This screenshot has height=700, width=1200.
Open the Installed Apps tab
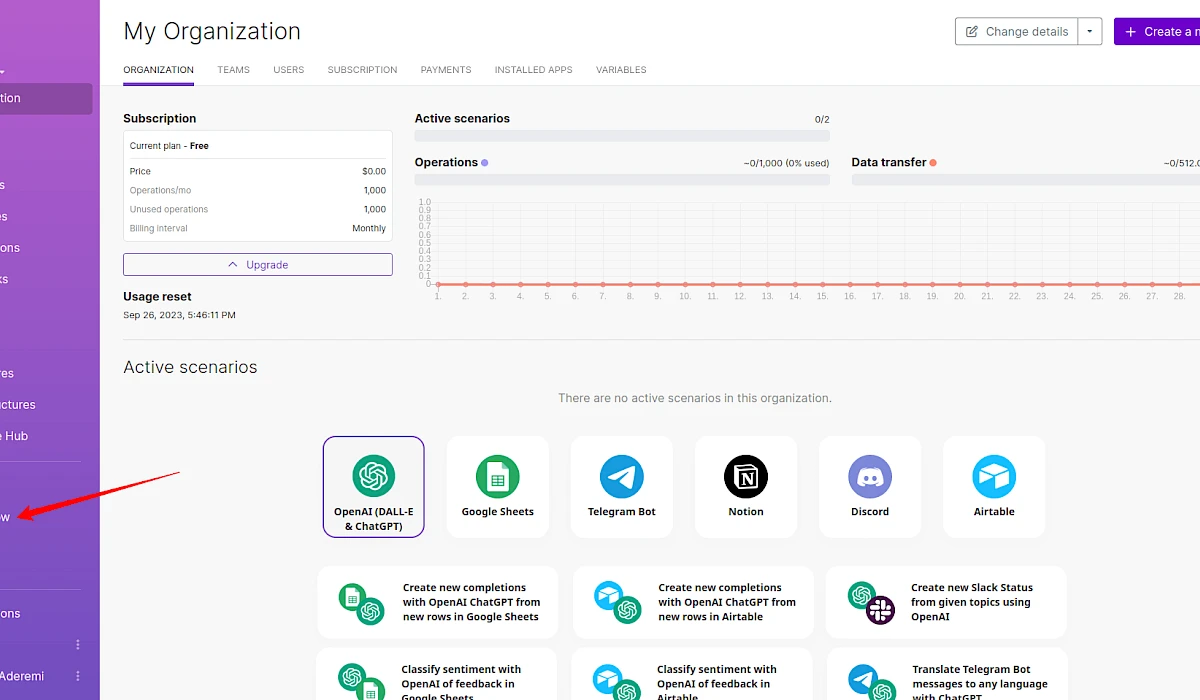[533, 70]
